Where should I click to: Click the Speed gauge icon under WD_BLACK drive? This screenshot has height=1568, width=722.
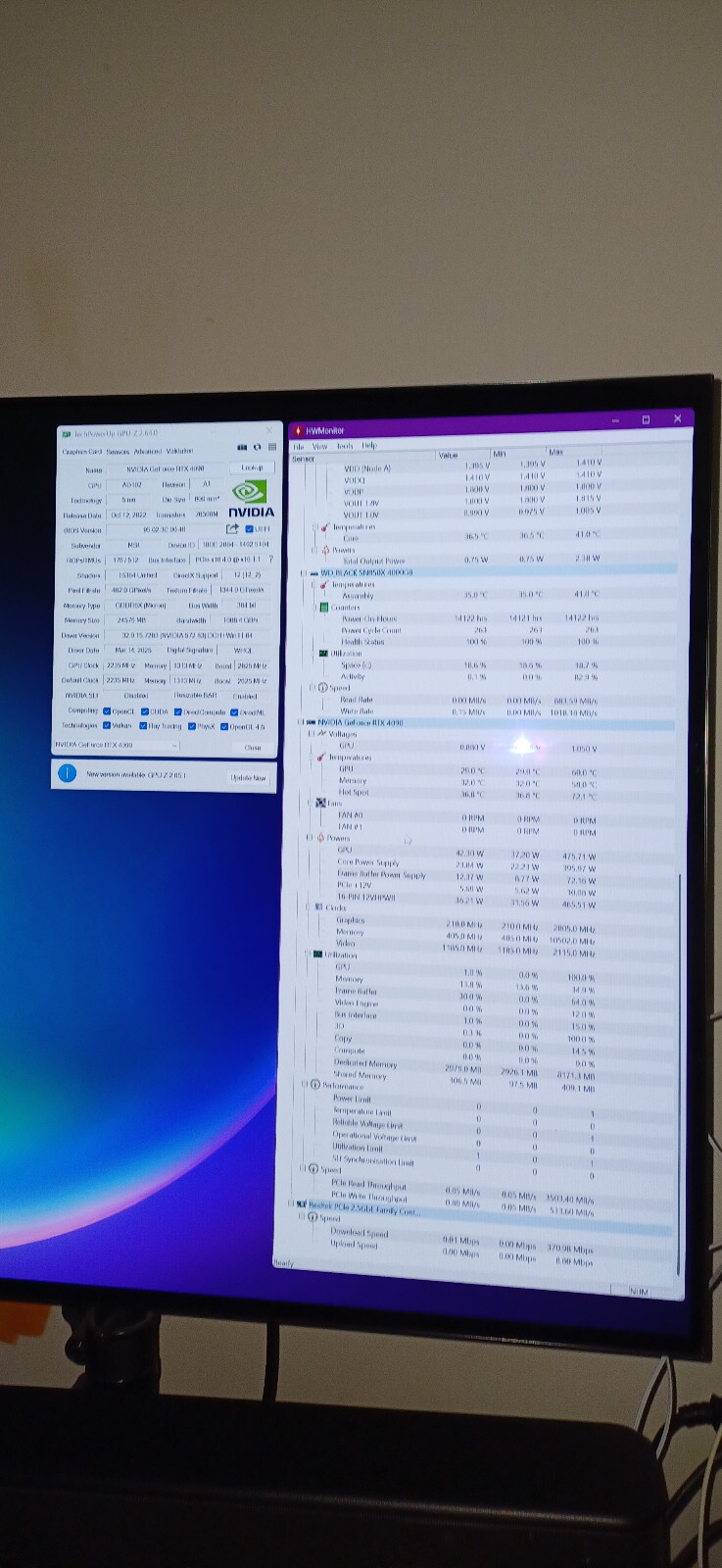tap(322, 688)
